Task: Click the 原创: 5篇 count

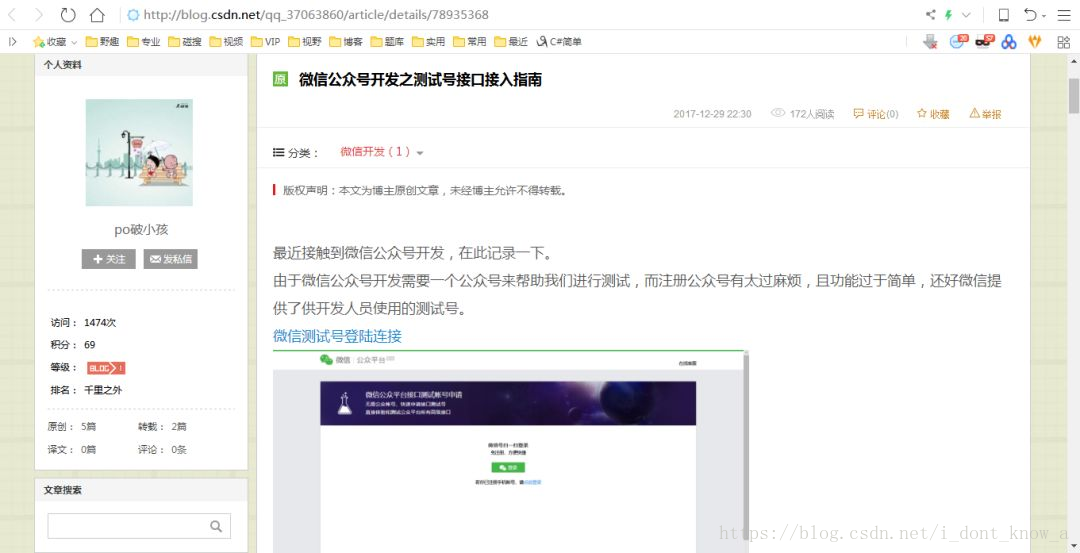Action: (x=72, y=426)
